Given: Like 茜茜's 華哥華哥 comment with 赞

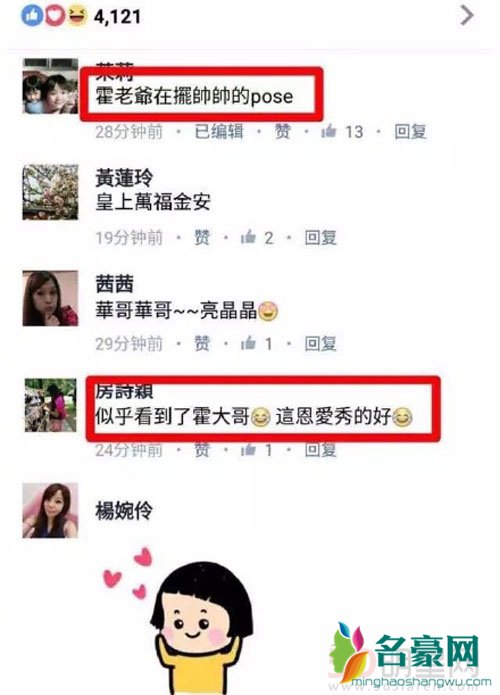Looking at the screenshot, I should coord(202,344).
